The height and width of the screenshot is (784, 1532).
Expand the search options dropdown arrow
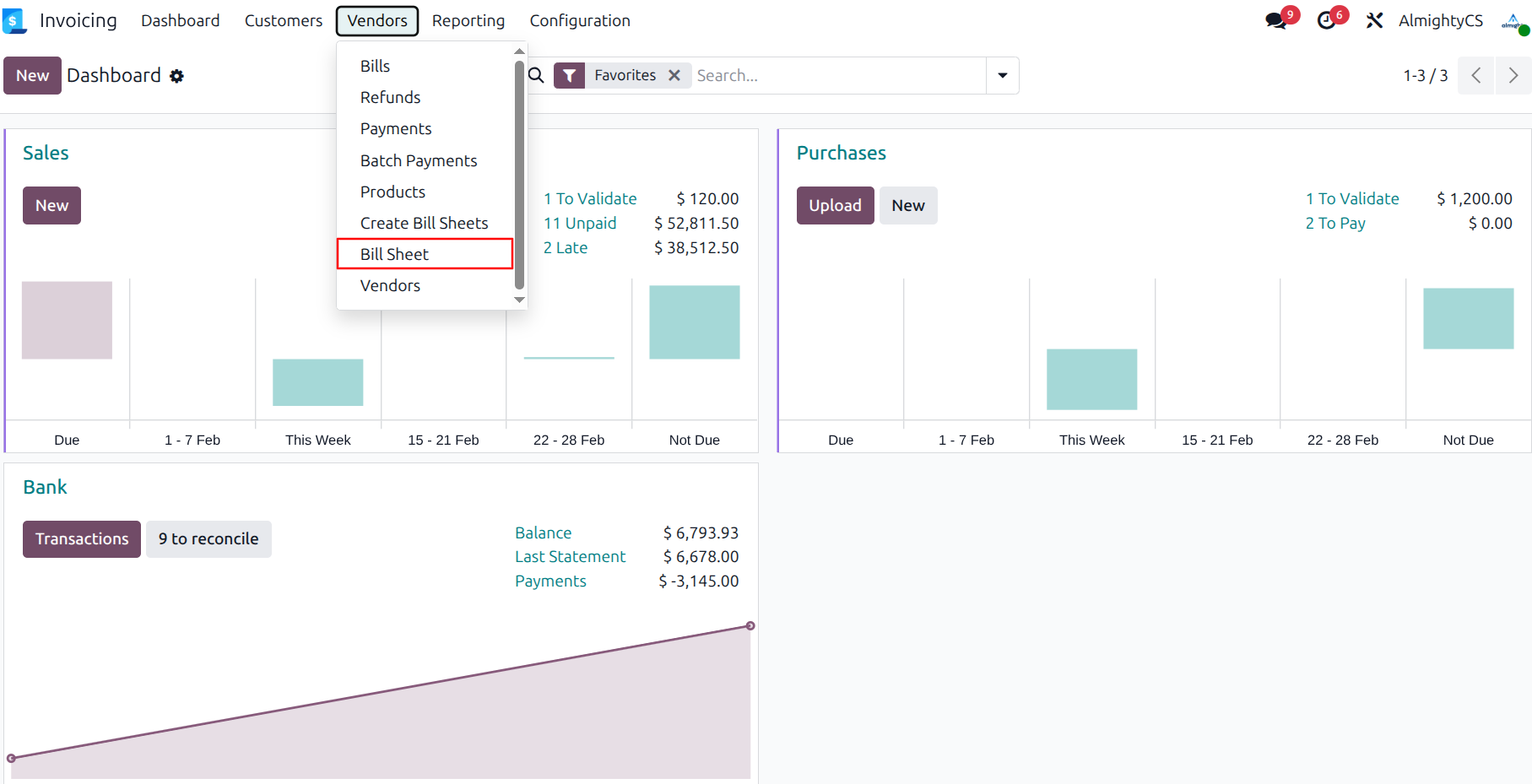tap(1002, 76)
